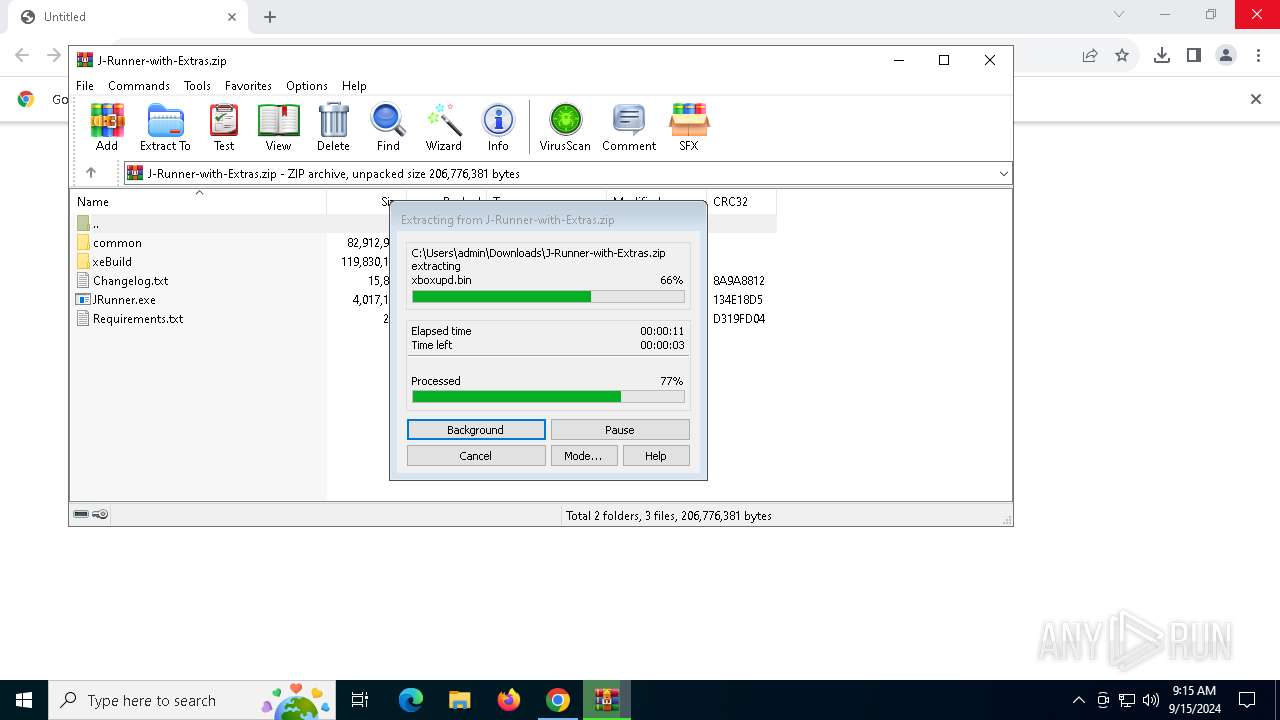The width and height of the screenshot is (1280, 720).
Task: Open Chrome downloads icon
Action: coord(1161,55)
